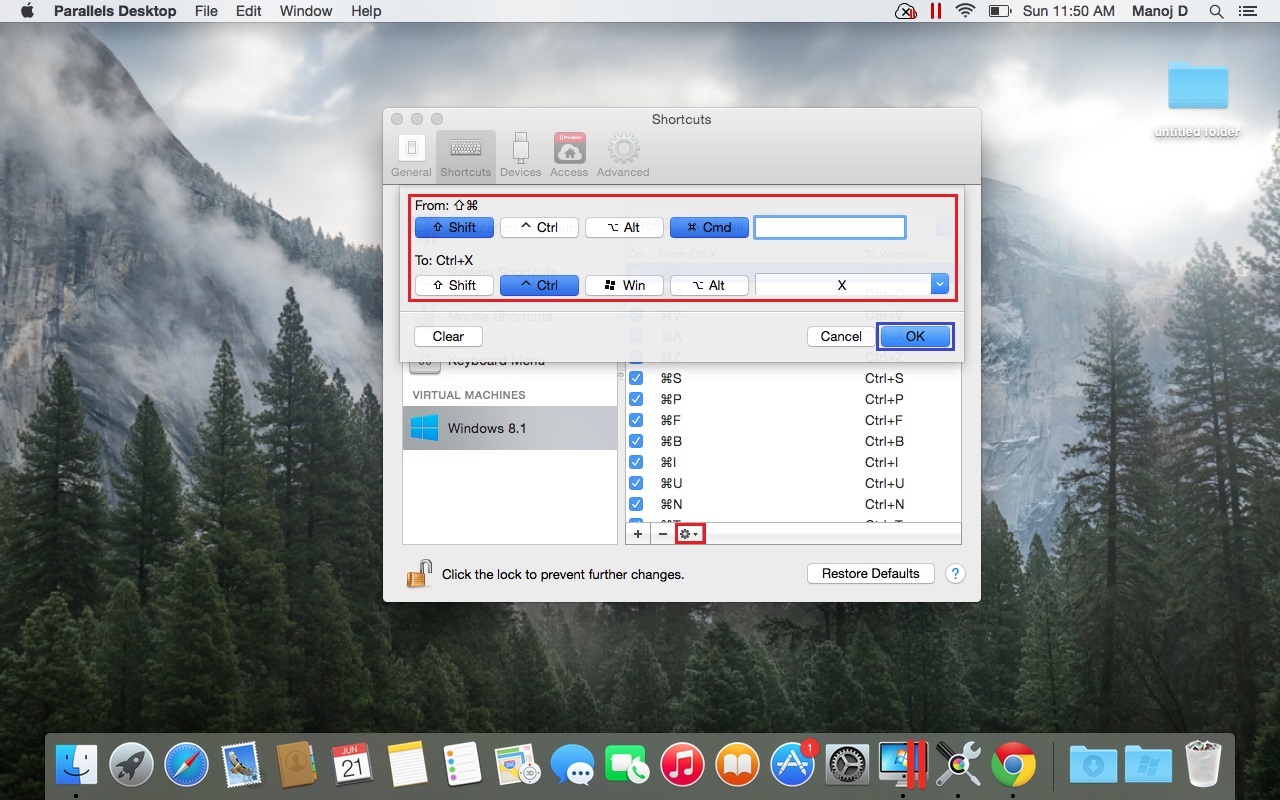Image resolution: width=1280 pixels, height=800 pixels.
Task: Open the Parallels Desktop application menu
Action: pyautogui.click(x=114, y=11)
